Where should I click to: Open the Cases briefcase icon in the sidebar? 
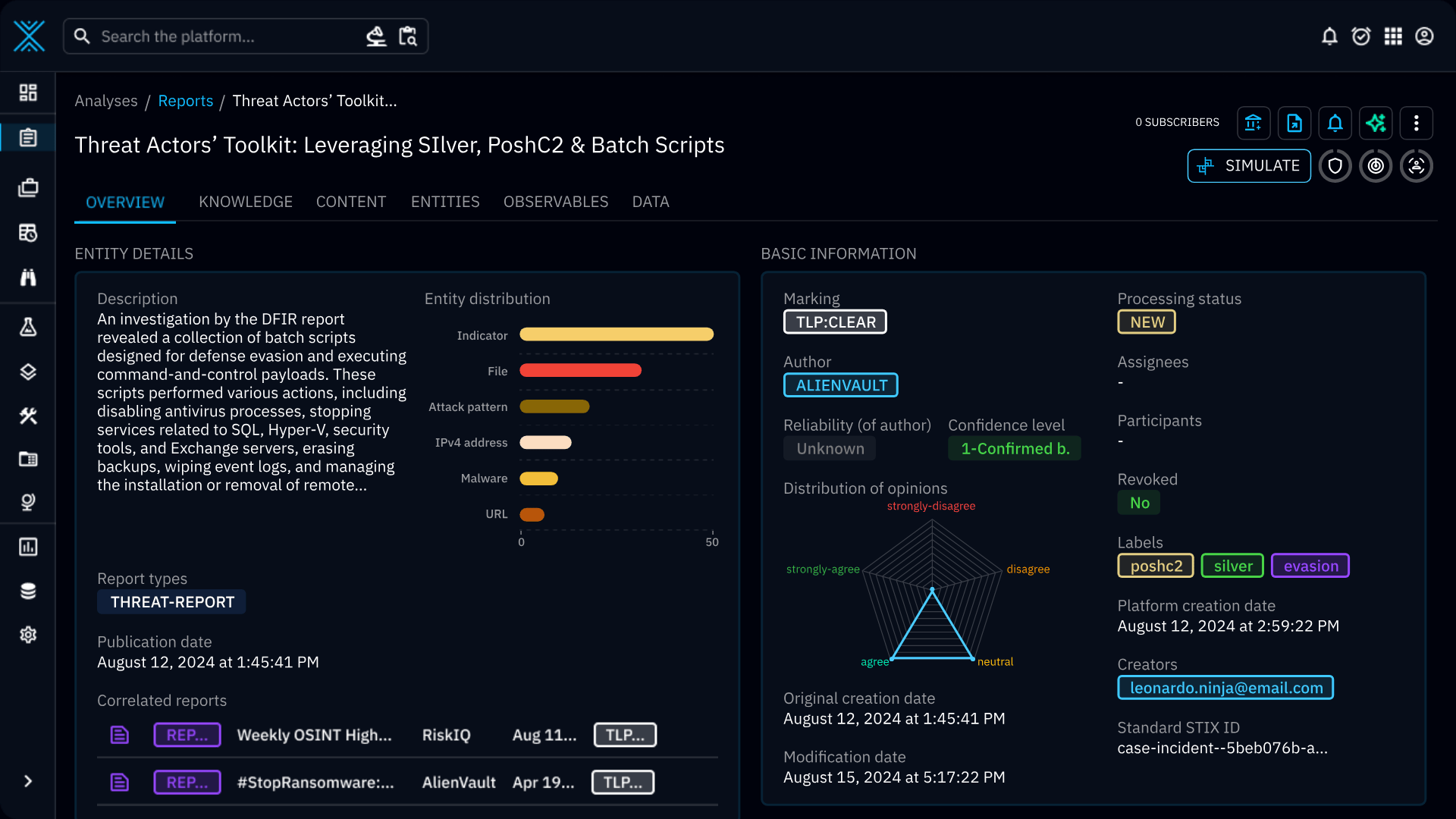(28, 187)
